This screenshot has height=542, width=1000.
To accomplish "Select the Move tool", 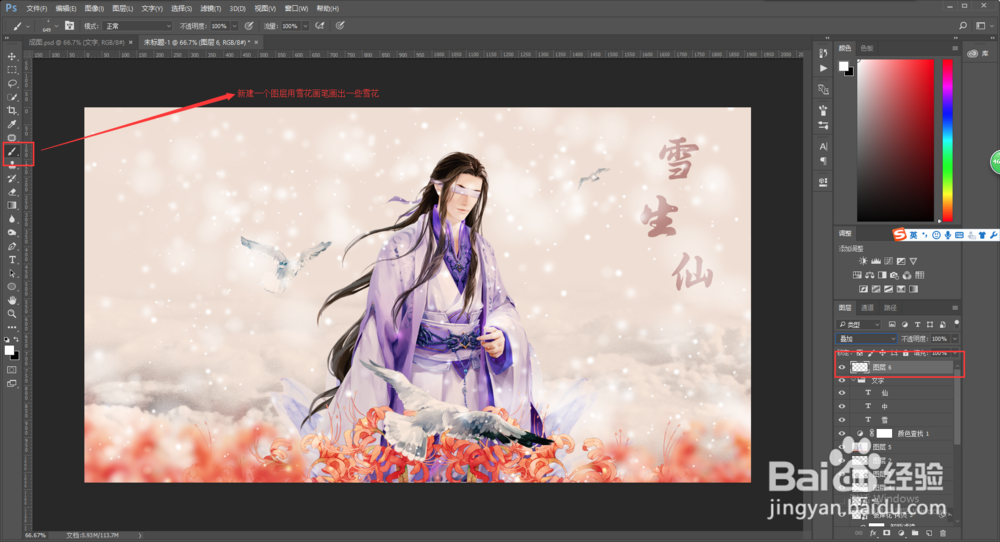I will coord(11,56).
